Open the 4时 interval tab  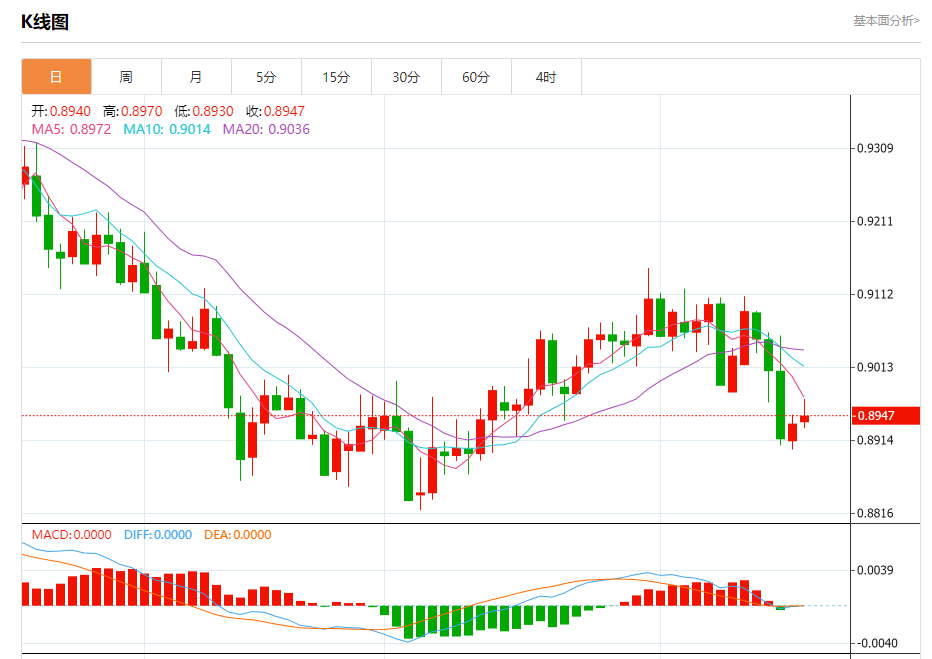click(546, 77)
